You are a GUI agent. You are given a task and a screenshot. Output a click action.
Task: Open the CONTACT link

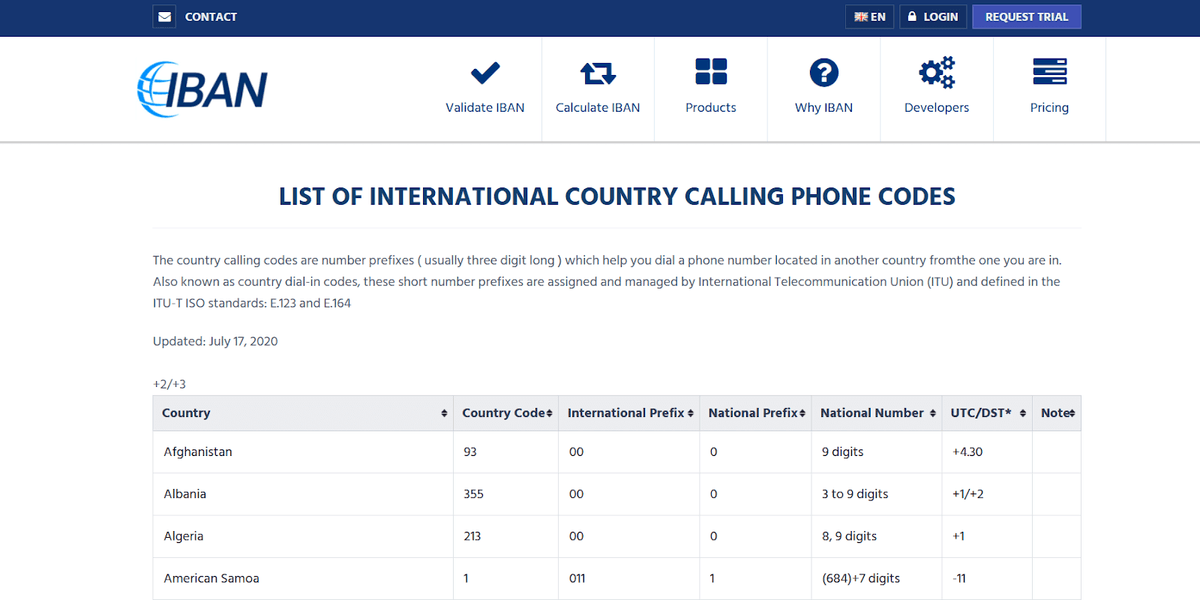click(211, 16)
